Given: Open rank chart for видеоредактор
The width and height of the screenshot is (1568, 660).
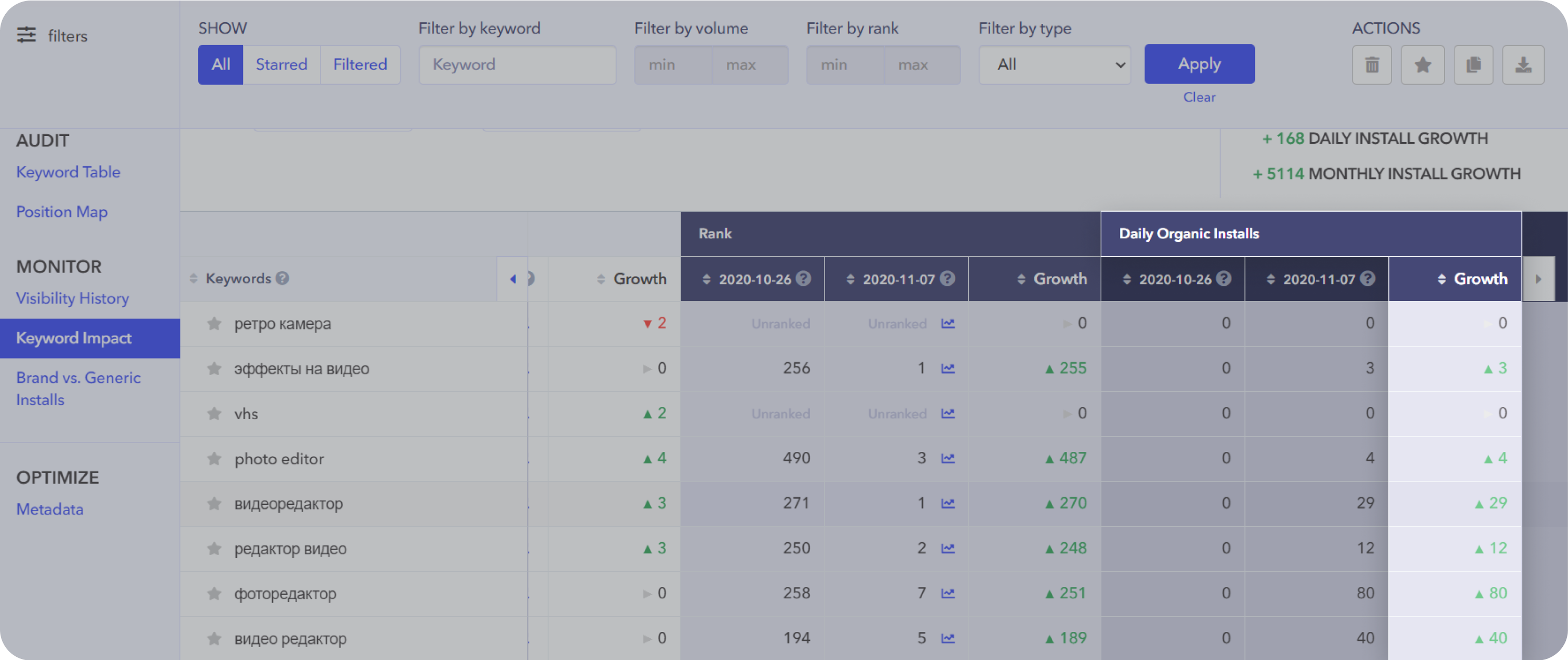Looking at the screenshot, I should [948, 504].
